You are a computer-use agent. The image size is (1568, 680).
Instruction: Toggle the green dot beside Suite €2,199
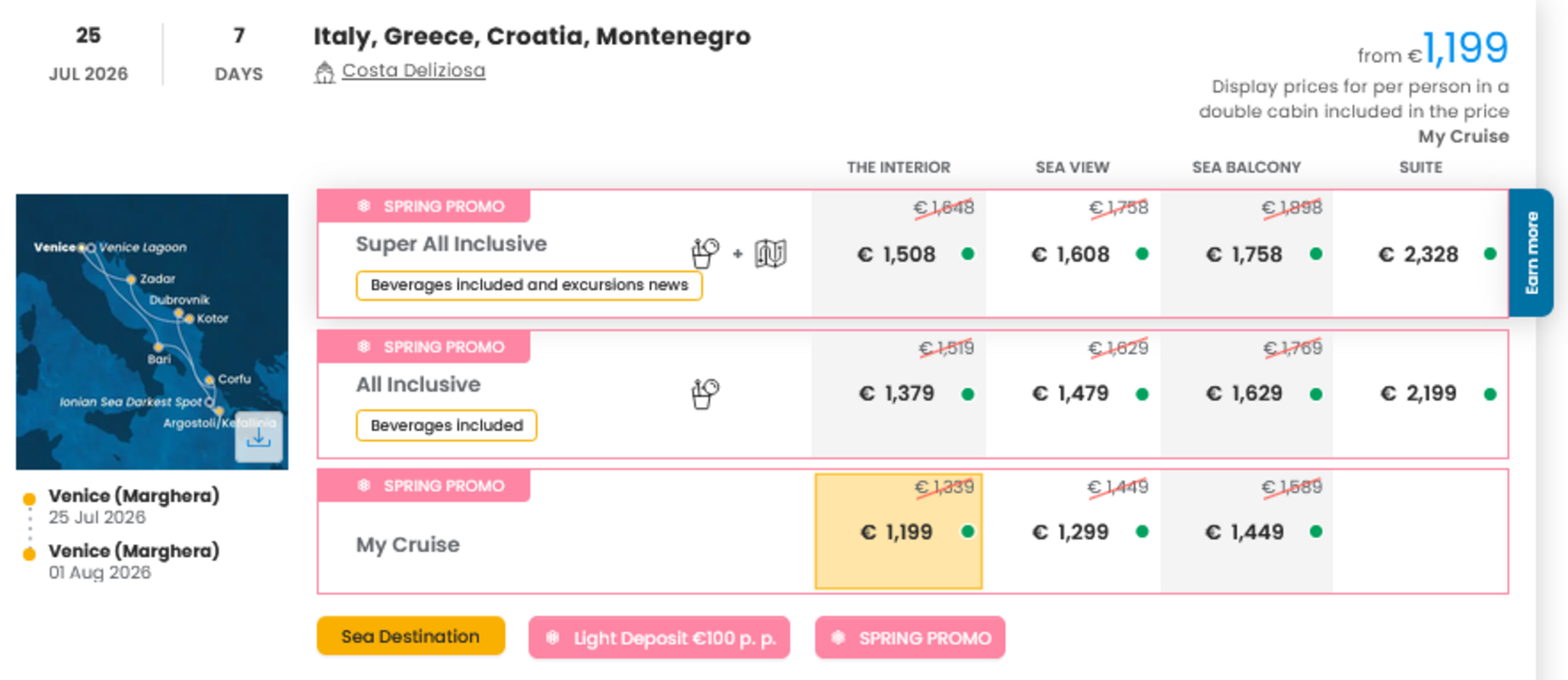coord(1489,393)
